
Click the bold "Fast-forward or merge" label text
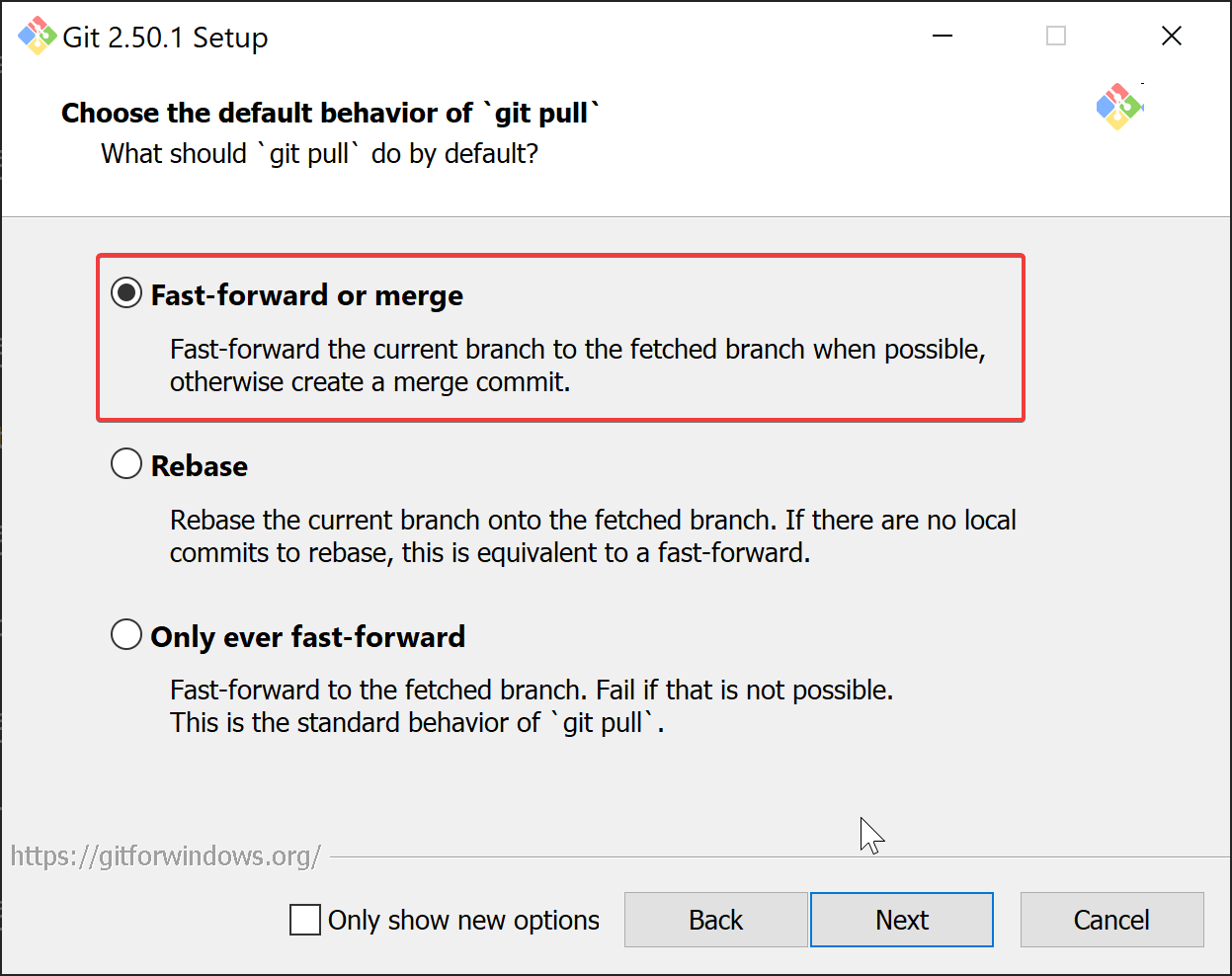[306, 295]
